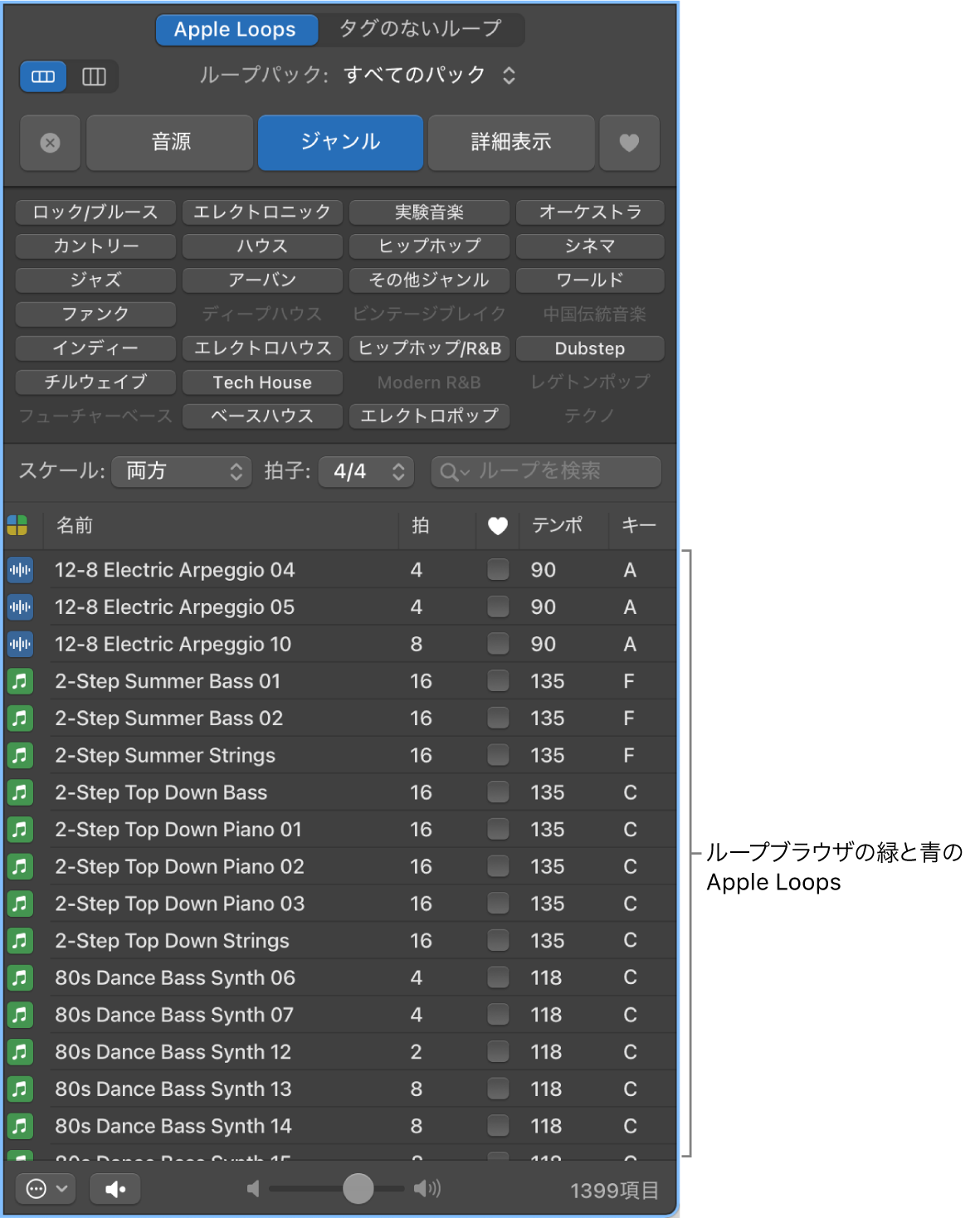Filter by エレクトロポップ genre

coord(429,417)
